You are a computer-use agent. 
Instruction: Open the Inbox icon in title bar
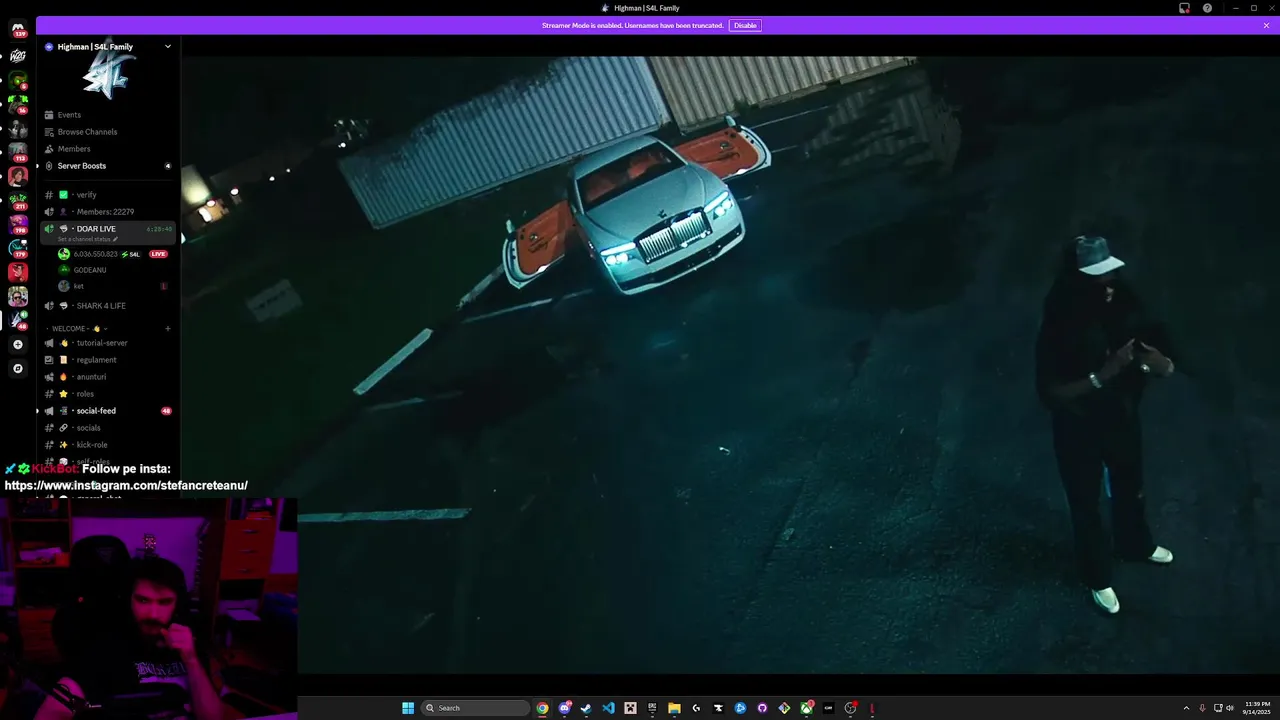click(x=1184, y=8)
